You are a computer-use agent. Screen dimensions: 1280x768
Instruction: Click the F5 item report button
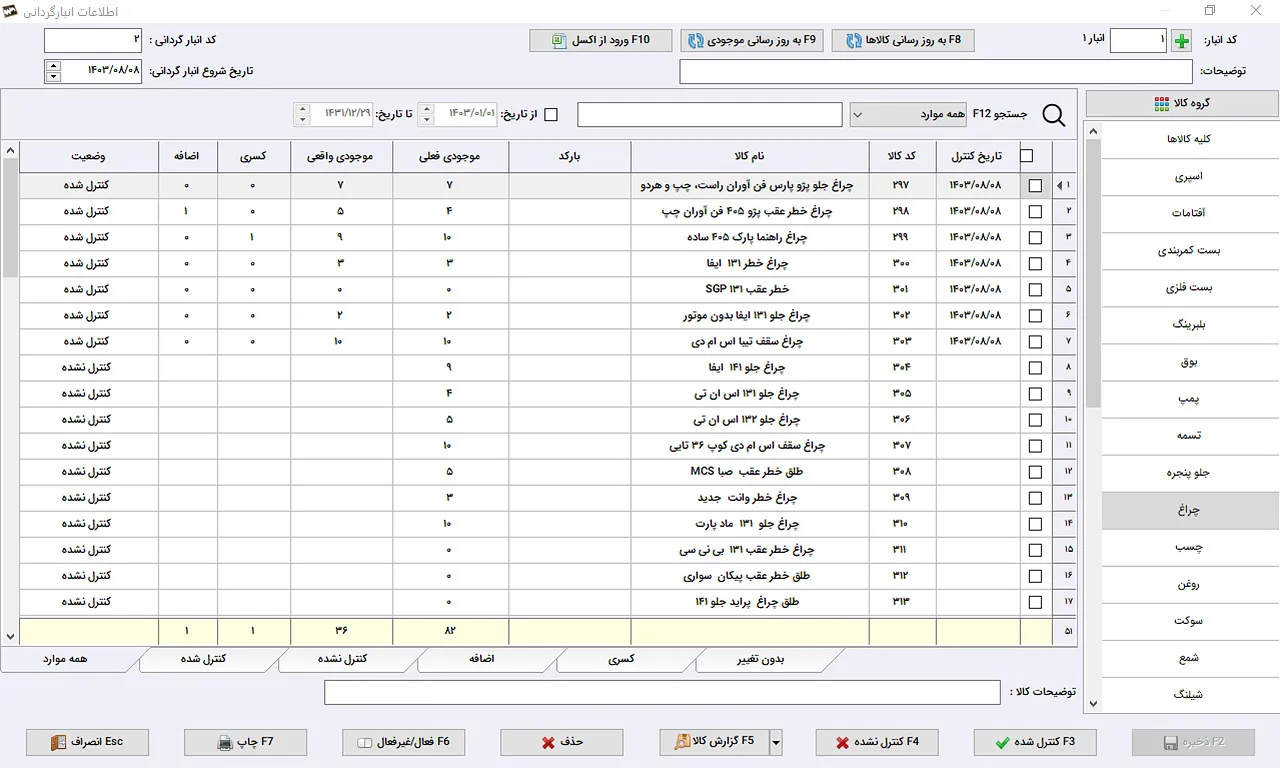714,742
